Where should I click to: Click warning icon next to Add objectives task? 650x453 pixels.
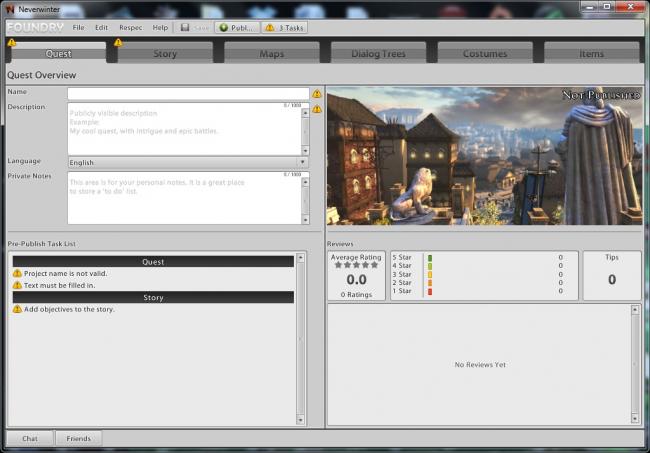tap(17, 309)
